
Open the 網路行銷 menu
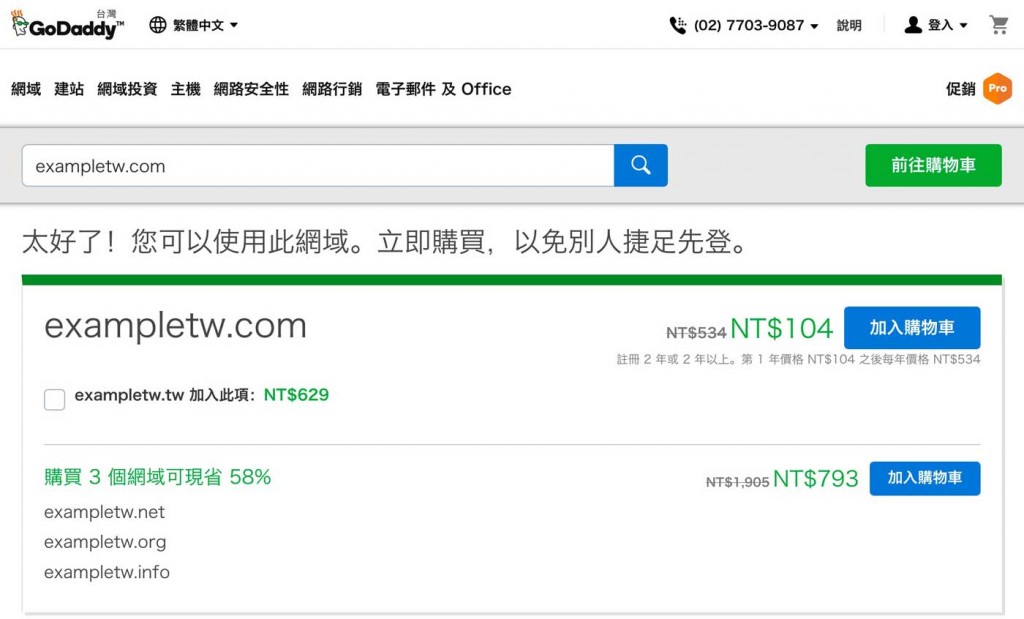[332, 89]
